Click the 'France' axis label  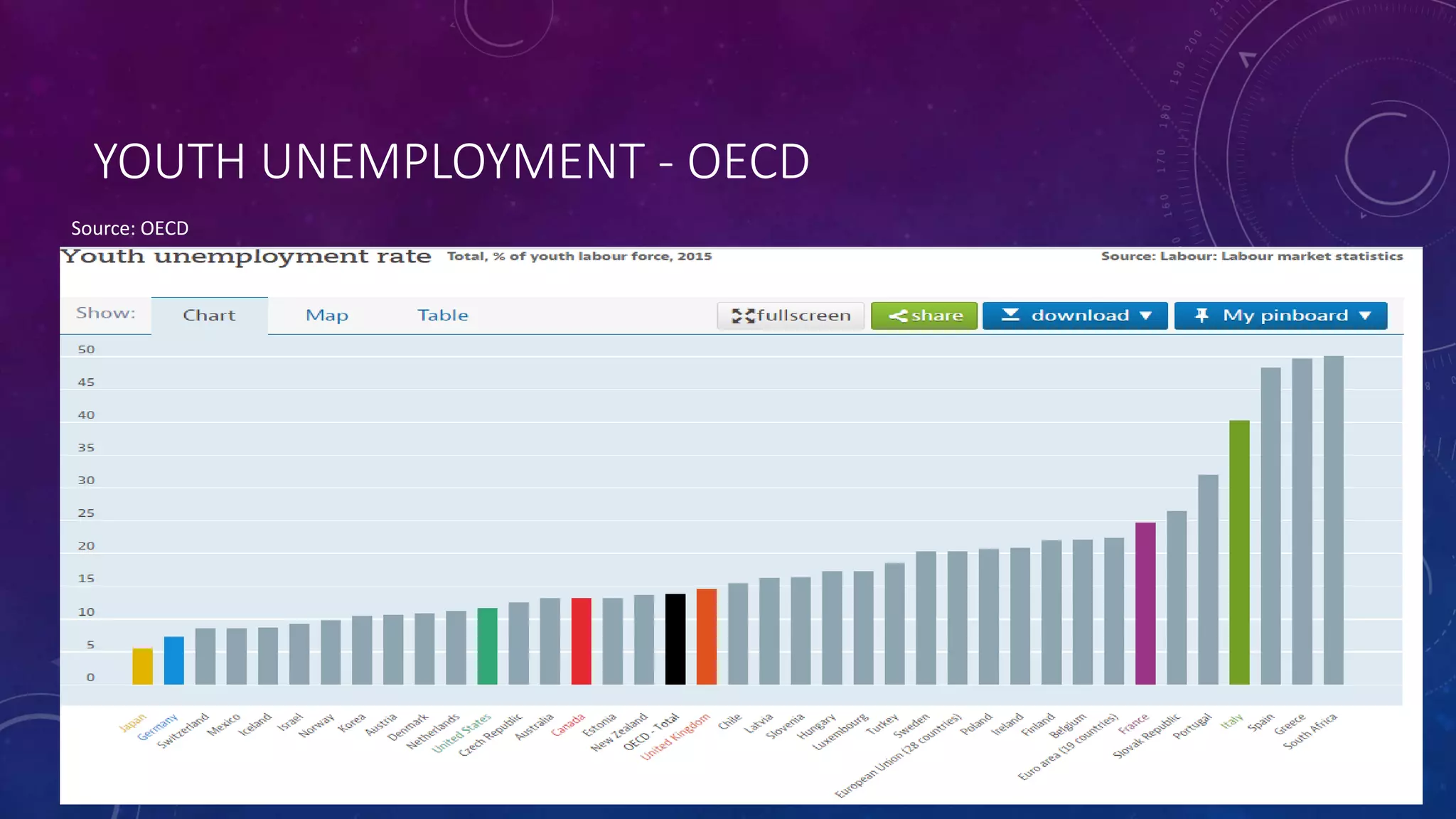(x=1133, y=723)
